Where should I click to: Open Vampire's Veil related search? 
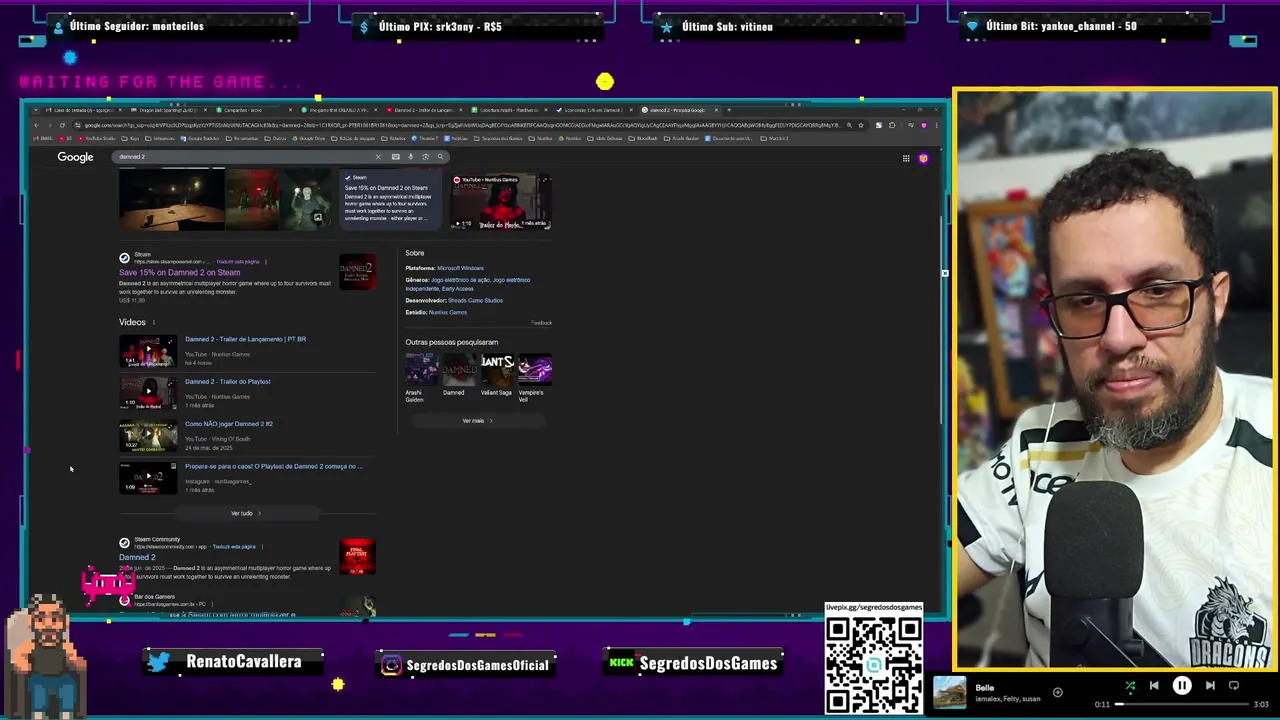(x=535, y=377)
